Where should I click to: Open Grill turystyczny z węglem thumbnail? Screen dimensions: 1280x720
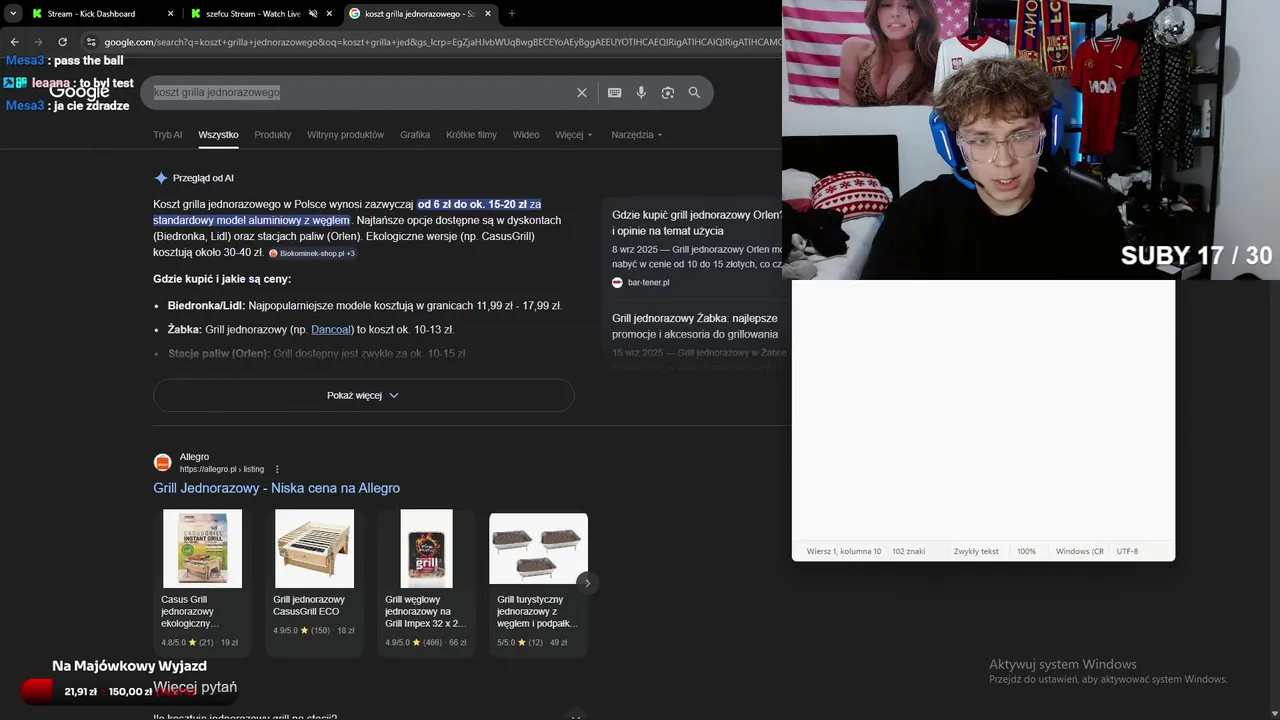point(538,548)
